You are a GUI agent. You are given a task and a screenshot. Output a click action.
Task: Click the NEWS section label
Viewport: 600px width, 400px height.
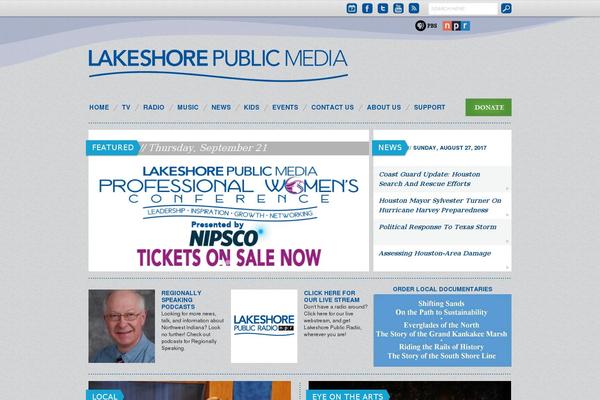point(390,148)
